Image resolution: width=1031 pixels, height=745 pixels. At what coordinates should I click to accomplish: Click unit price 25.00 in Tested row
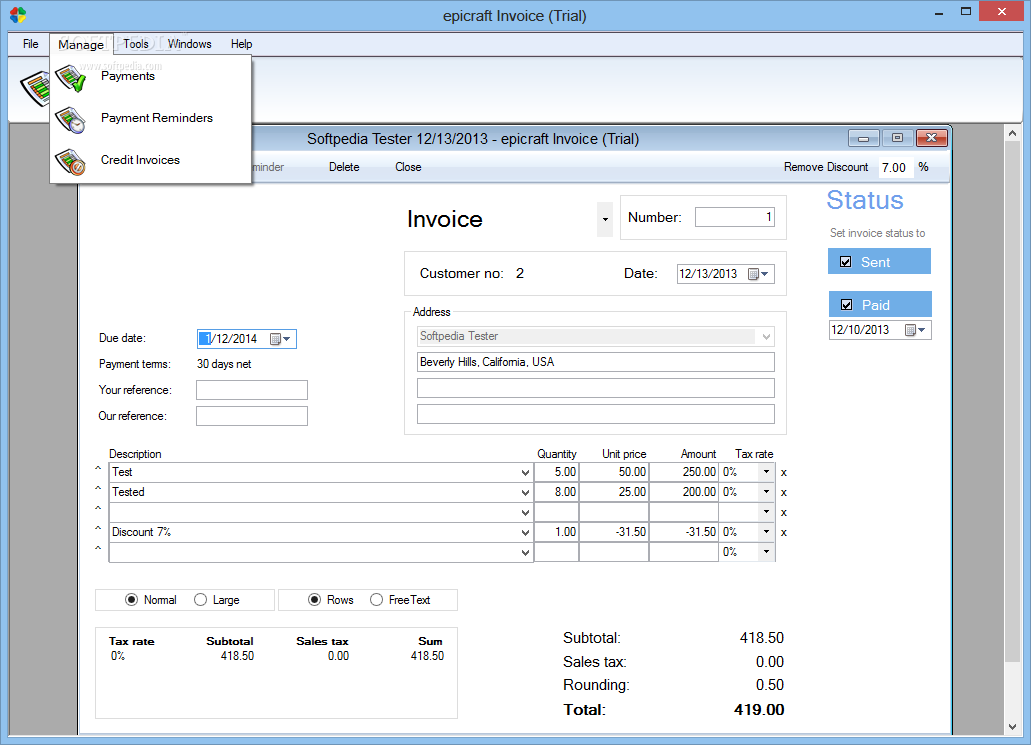(614, 492)
